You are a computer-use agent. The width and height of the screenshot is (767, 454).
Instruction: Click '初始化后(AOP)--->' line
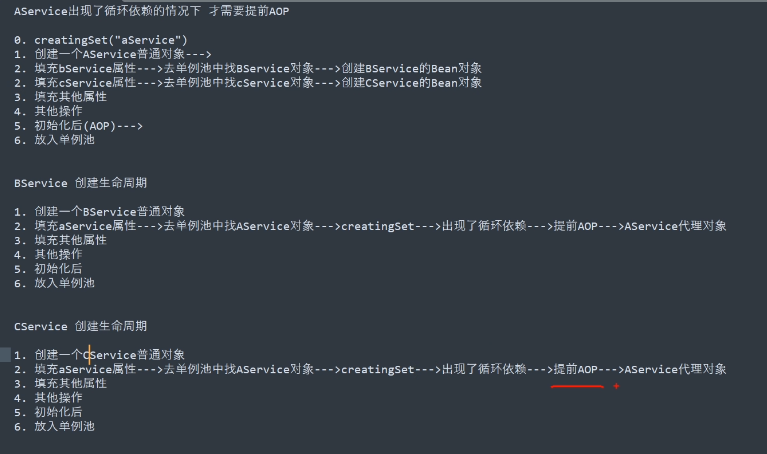78,126
